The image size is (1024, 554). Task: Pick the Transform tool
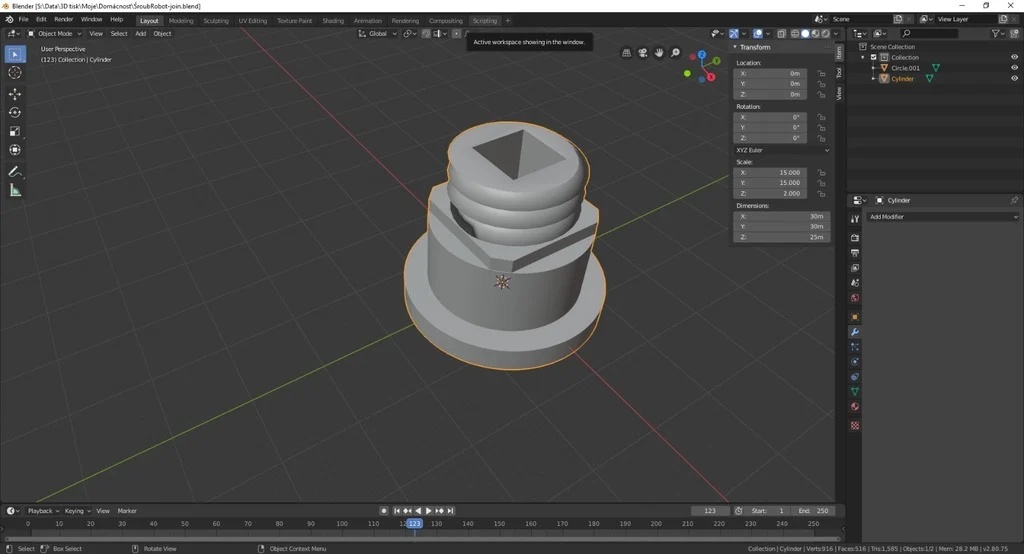[15, 150]
